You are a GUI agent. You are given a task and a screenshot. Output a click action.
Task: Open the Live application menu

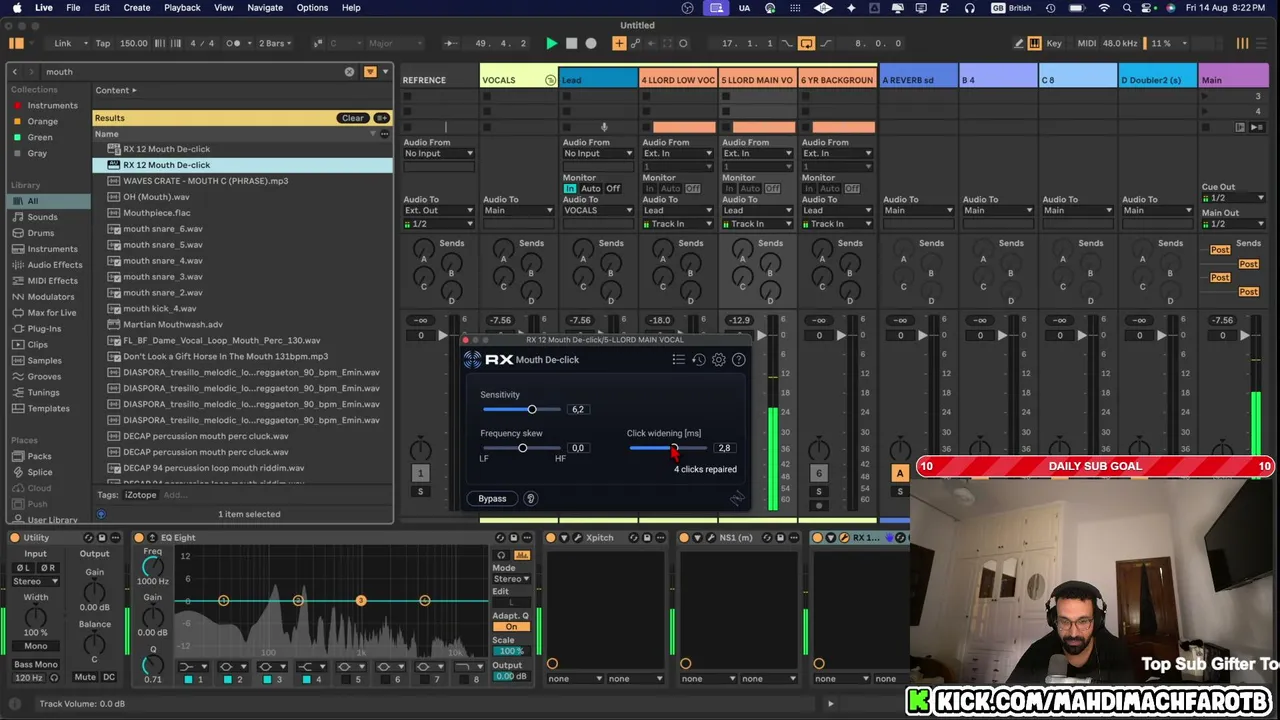pyautogui.click(x=44, y=8)
